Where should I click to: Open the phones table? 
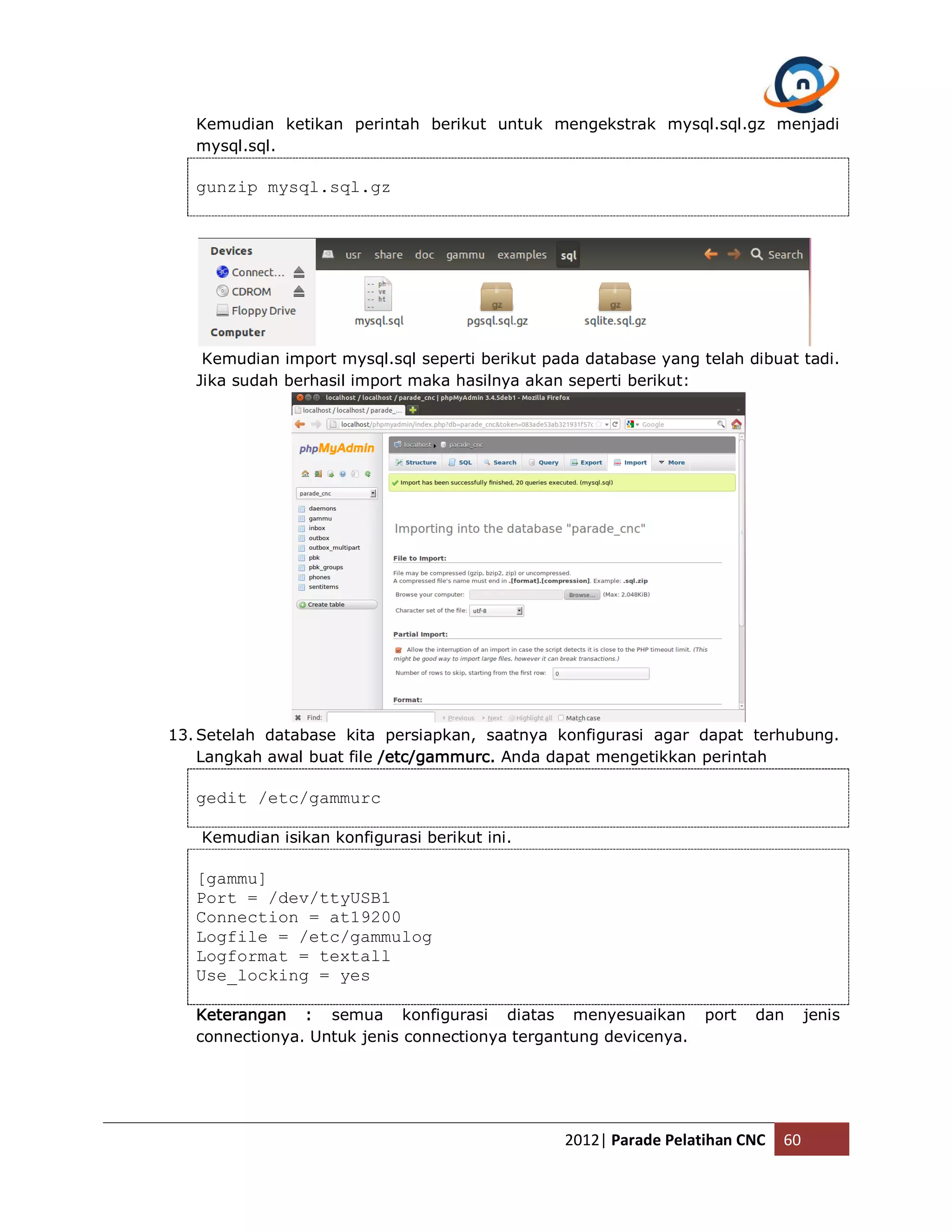pyautogui.click(x=319, y=577)
